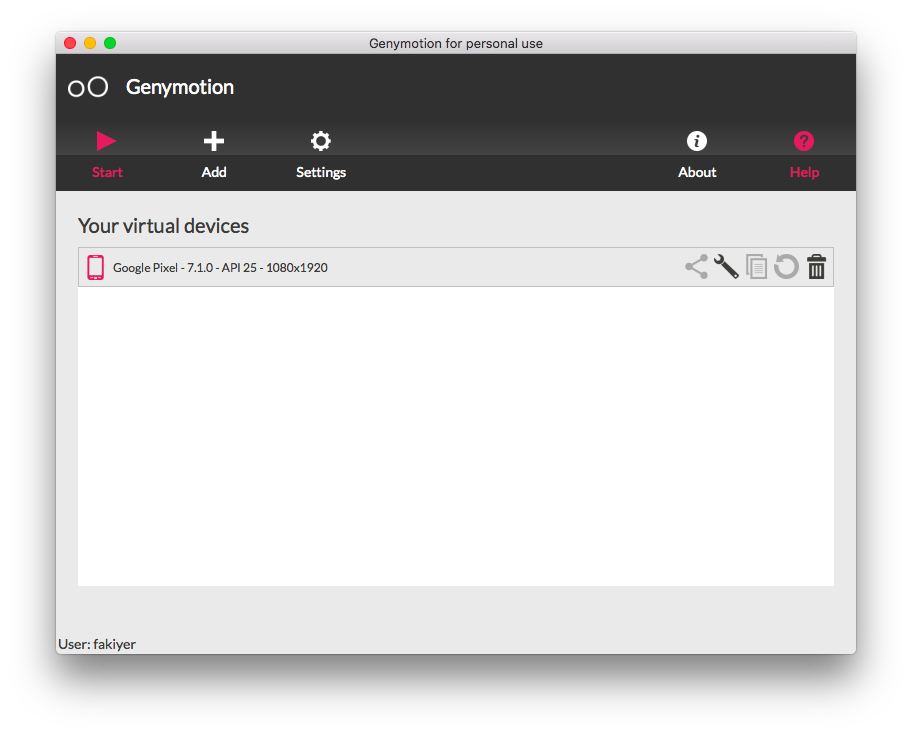912x734 pixels.
Task: Close the Genymotion window
Action: coord(70,43)
